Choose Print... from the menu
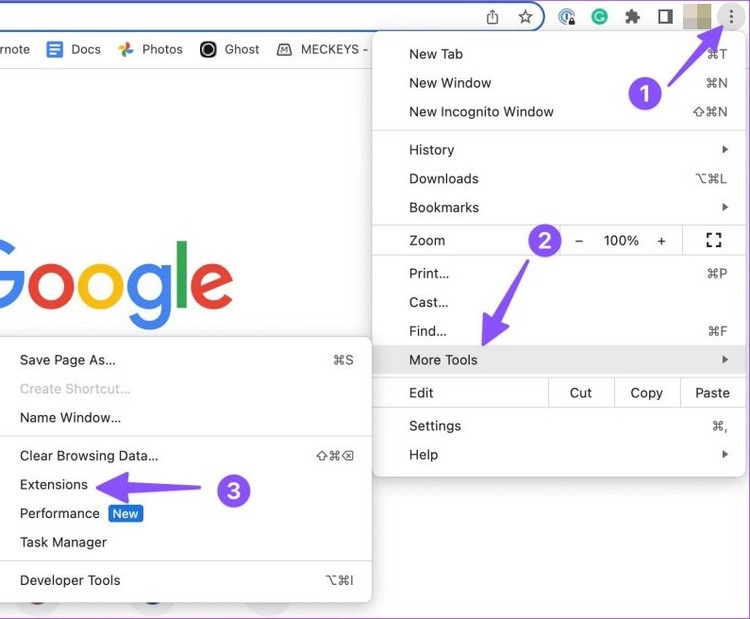750x619 pixels. tap(559, 274)
